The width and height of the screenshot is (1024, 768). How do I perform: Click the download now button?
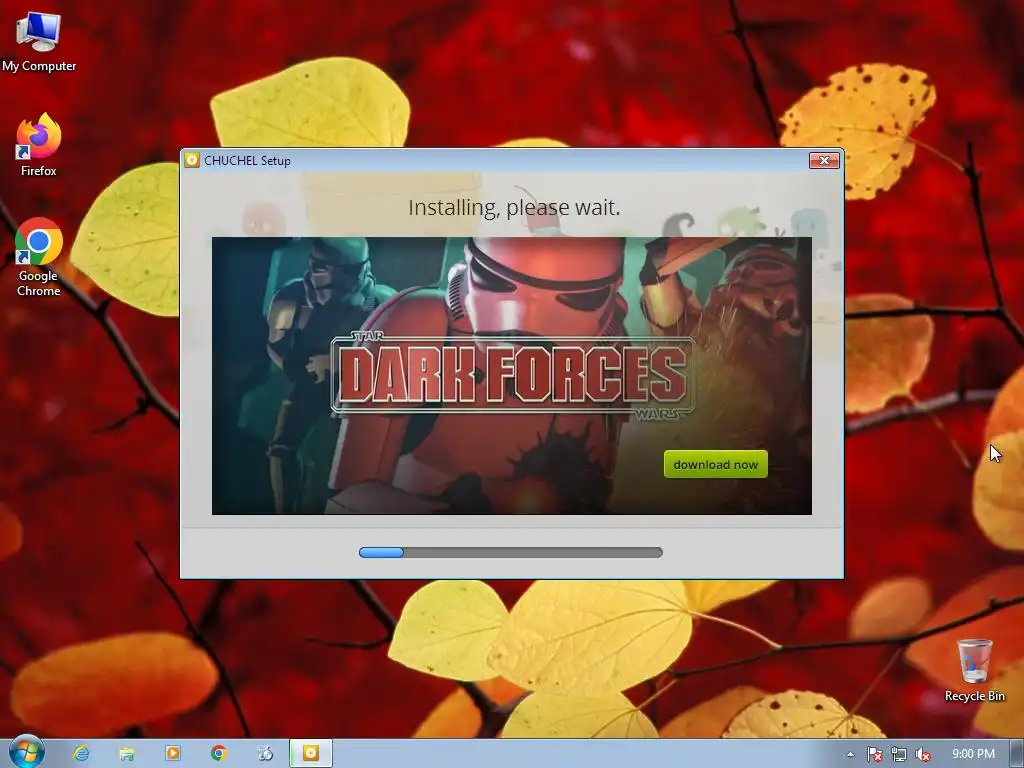click(x=715, y=464)
